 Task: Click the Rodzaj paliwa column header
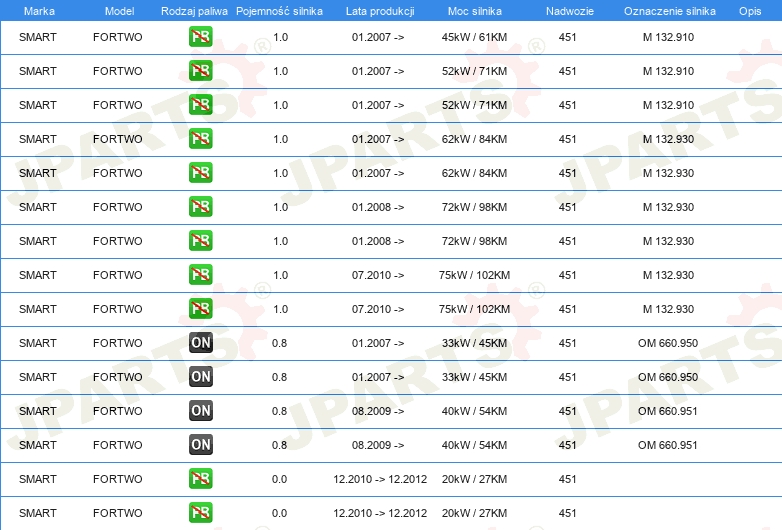[194, 11]
